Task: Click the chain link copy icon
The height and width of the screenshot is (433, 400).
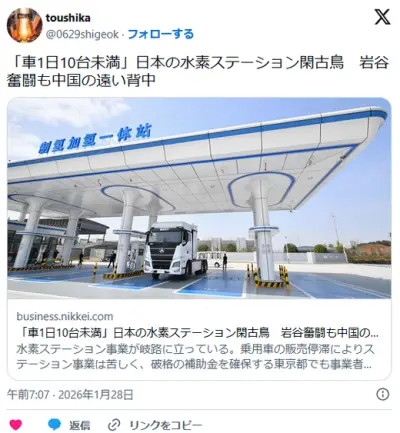Action: tap(114, 425)
